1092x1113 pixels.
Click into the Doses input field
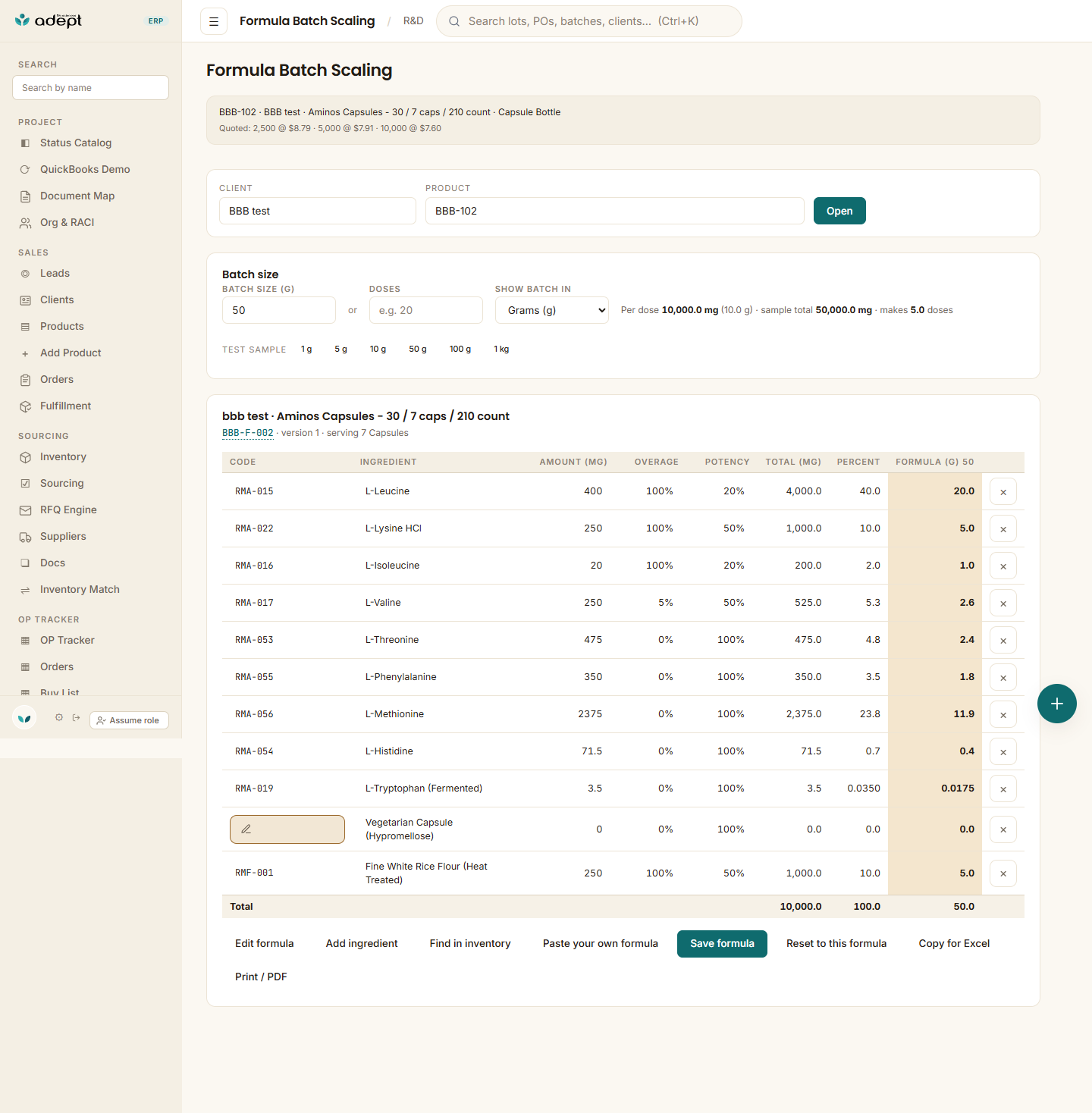(426, 310)
